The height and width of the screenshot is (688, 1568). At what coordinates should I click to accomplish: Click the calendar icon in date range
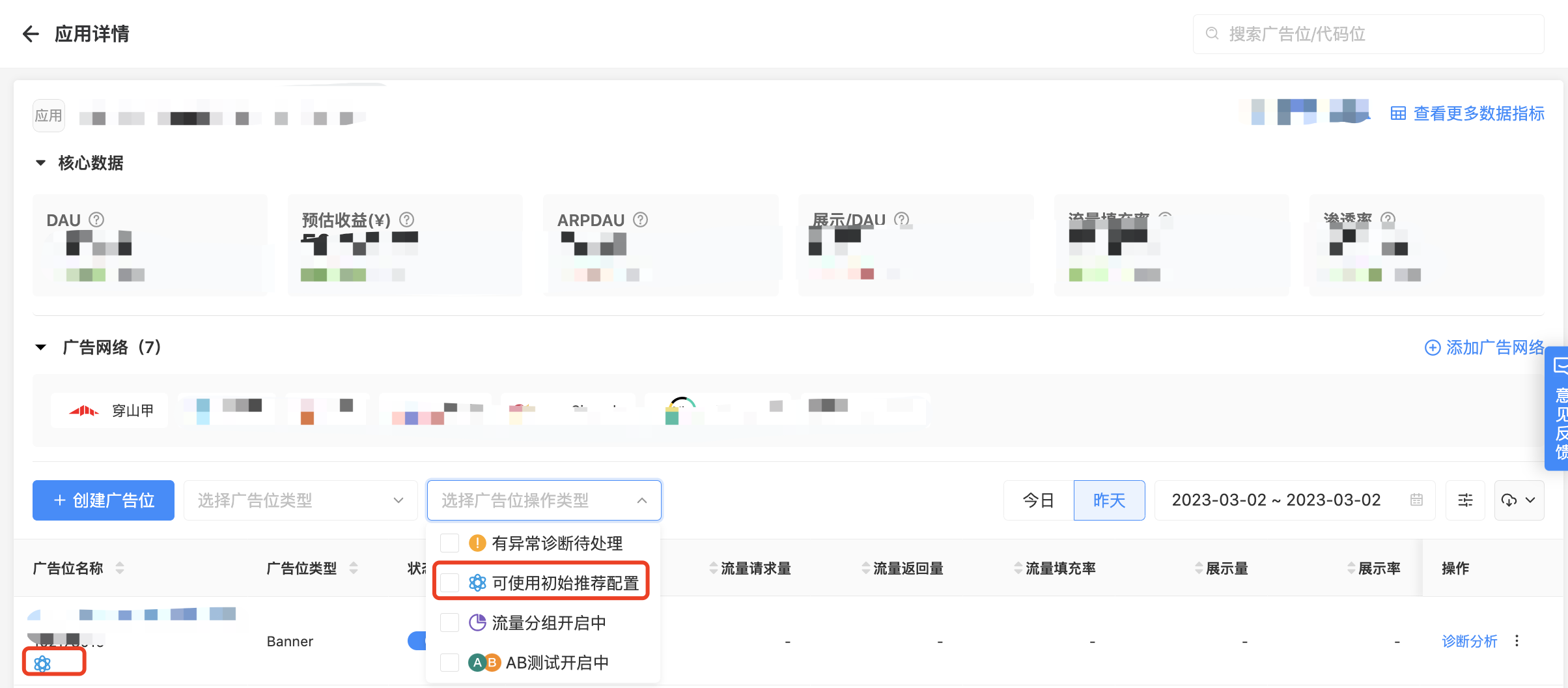(x=1416, y=500)
